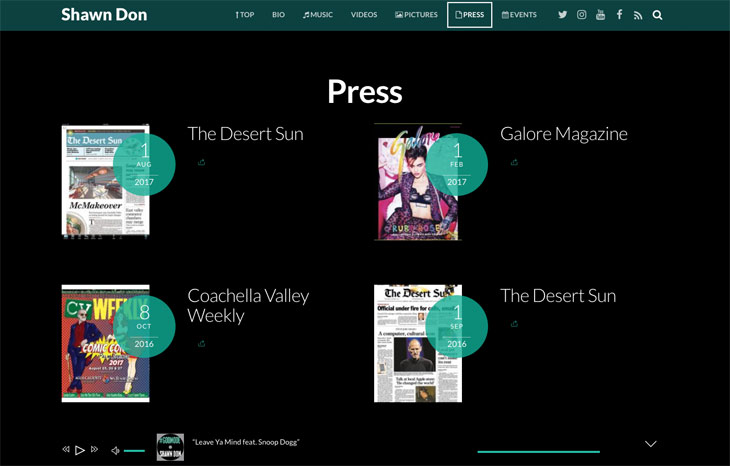Open the BIO menu item
This screenshot has height=466, width=730.
click(278, 15)
